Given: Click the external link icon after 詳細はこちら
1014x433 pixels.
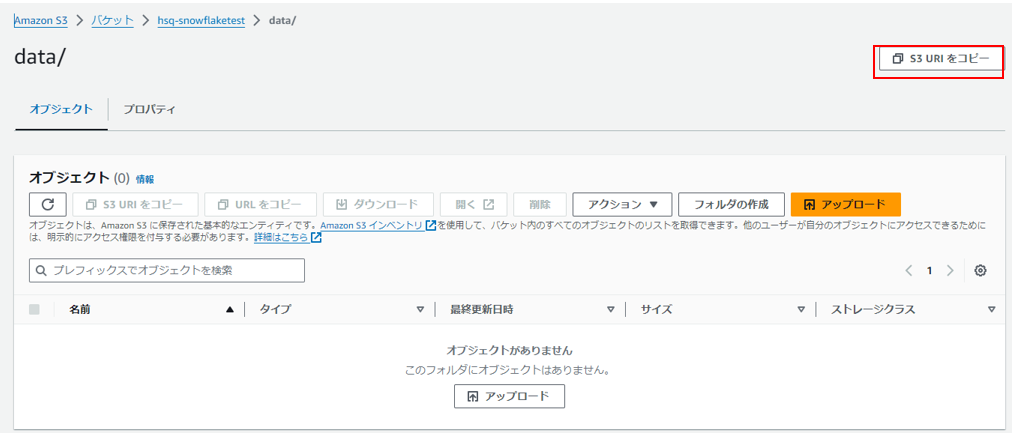Looking at the screenshot, I should pos(316,237).
